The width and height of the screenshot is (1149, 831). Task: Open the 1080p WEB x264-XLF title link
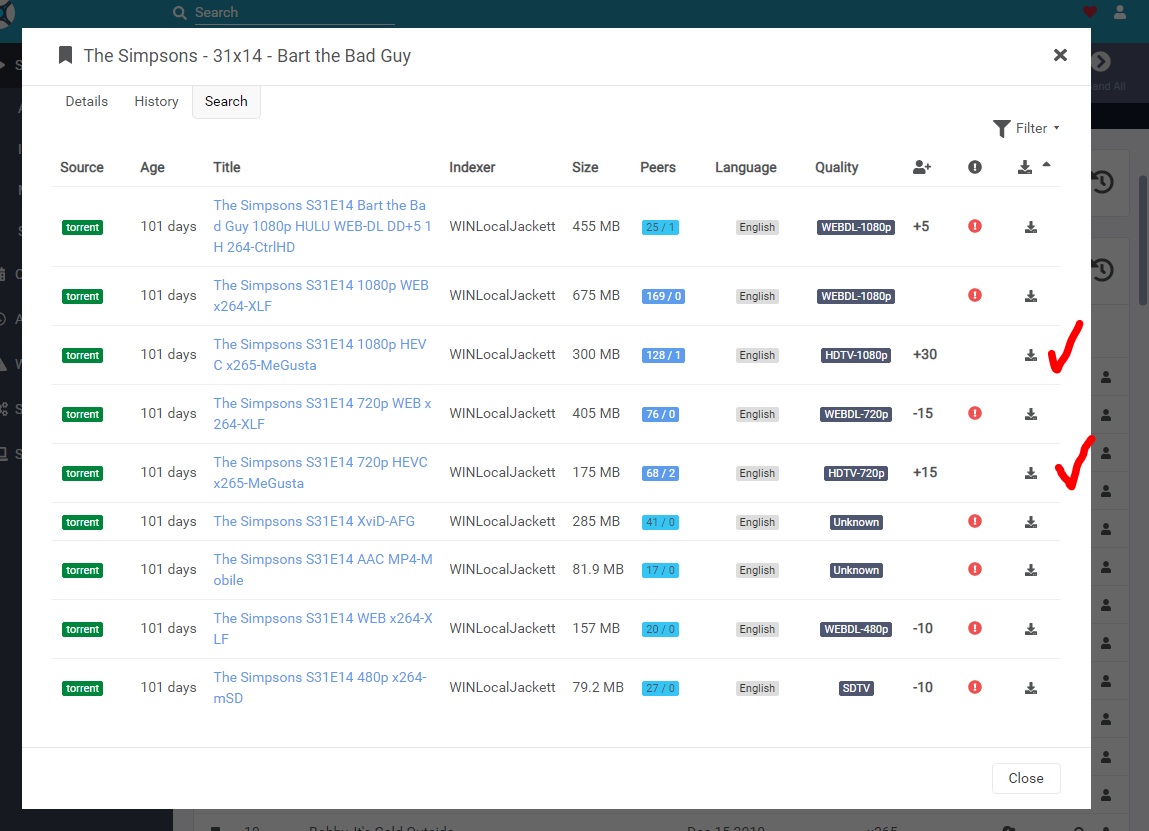(x=321, y=295)
